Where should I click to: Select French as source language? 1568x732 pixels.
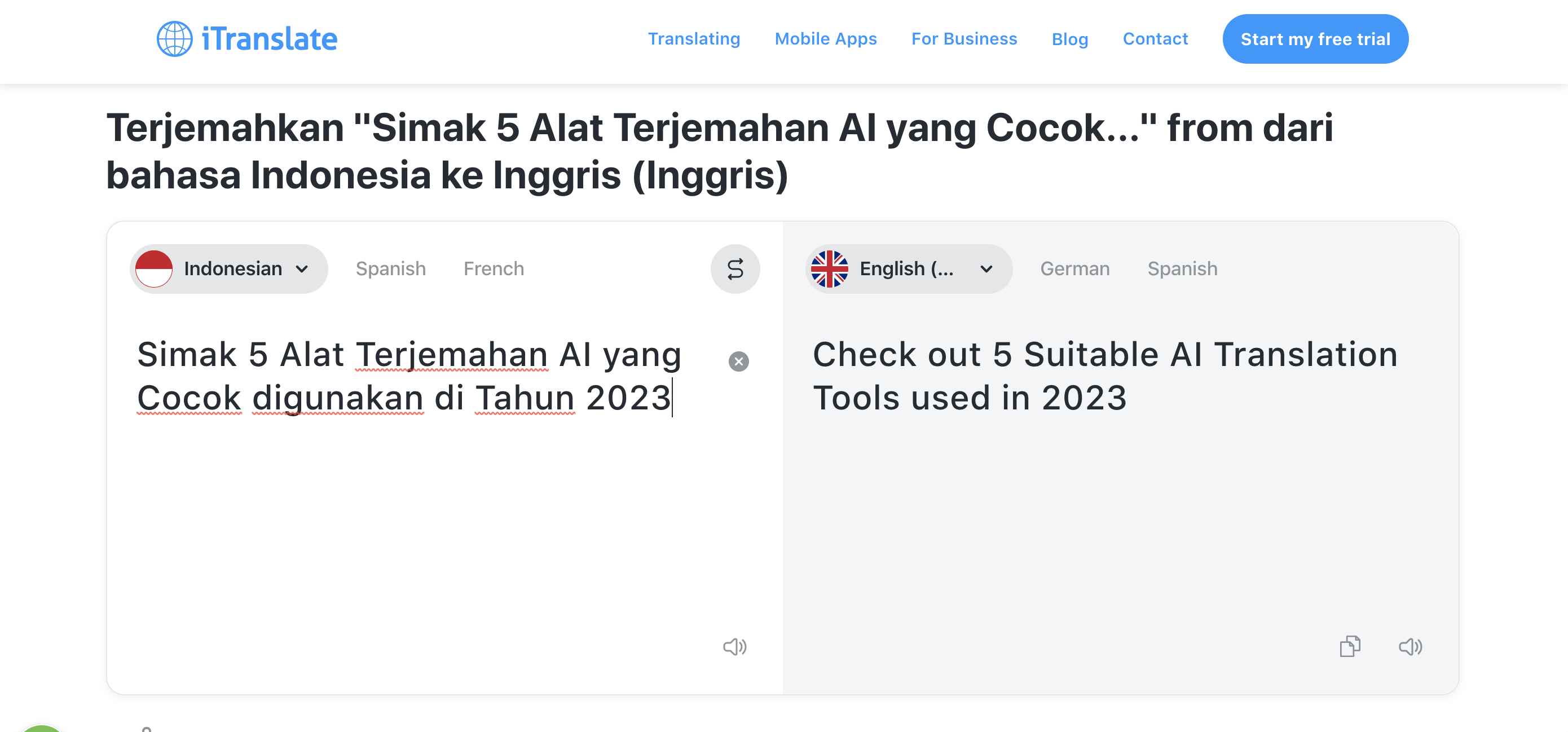[493, 269]
